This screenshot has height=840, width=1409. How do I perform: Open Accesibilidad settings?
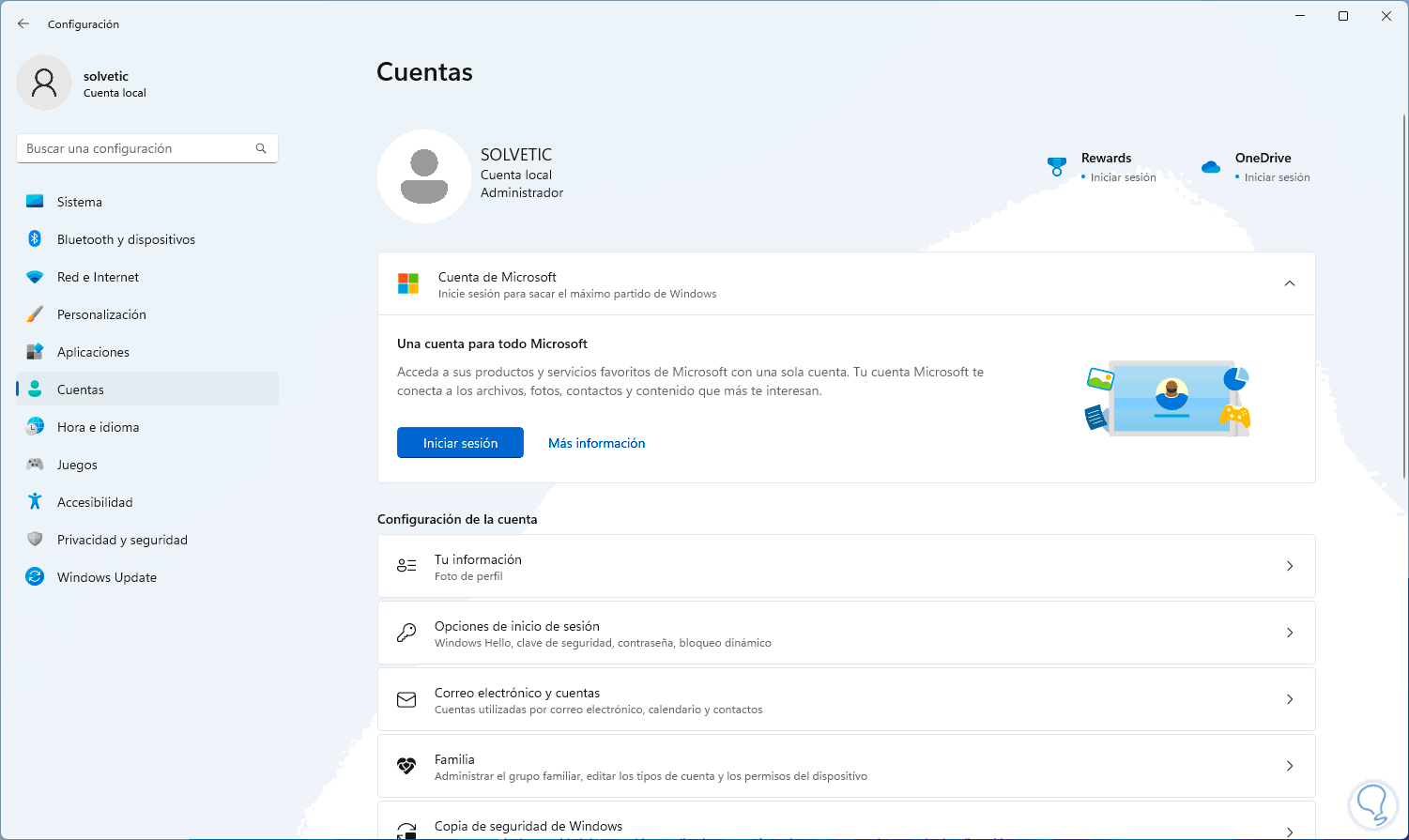coord(147,502)
